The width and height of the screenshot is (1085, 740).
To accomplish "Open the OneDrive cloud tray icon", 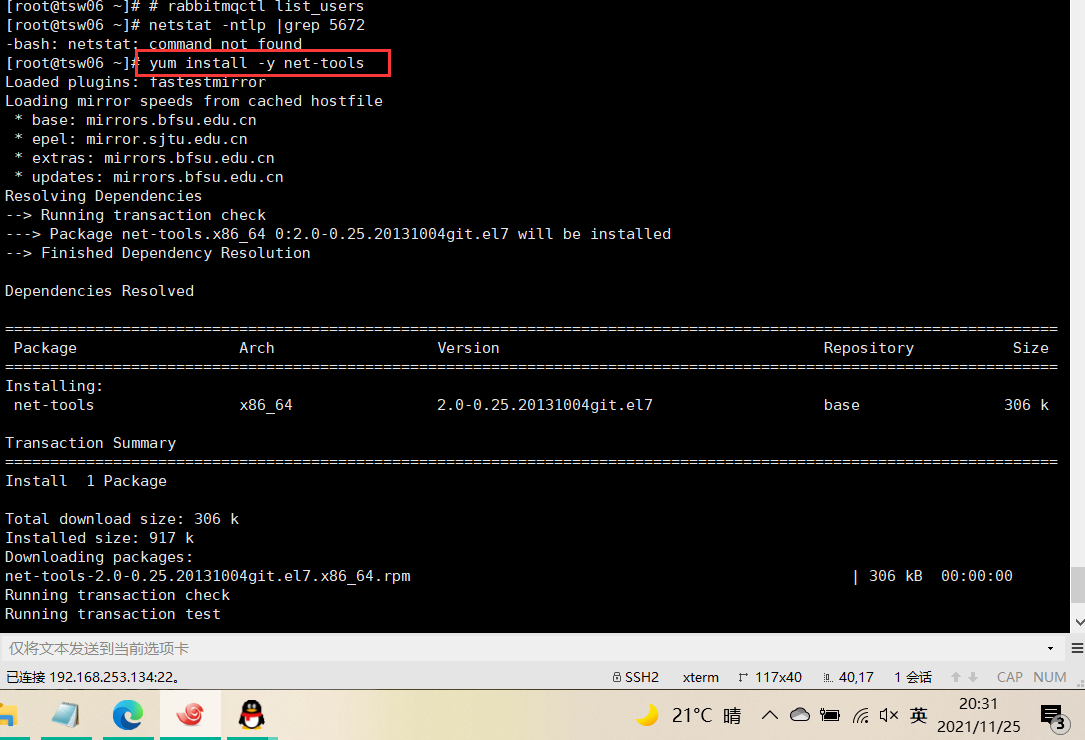I will pos(800,714).
